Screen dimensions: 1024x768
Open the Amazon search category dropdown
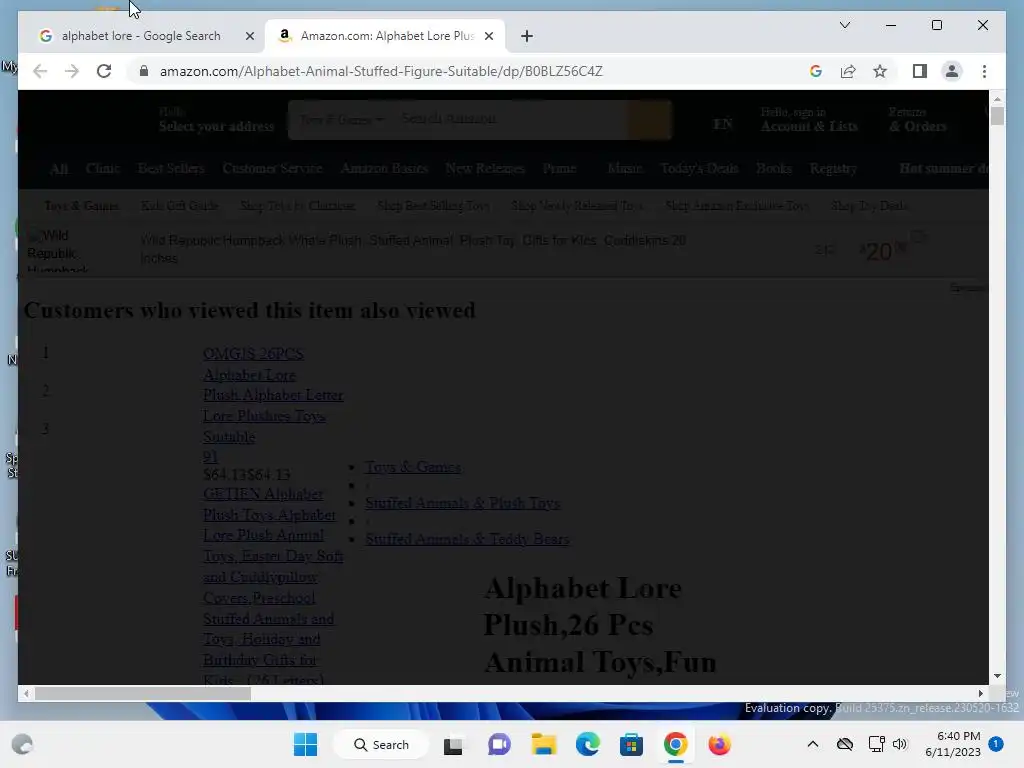click(342, 120)
